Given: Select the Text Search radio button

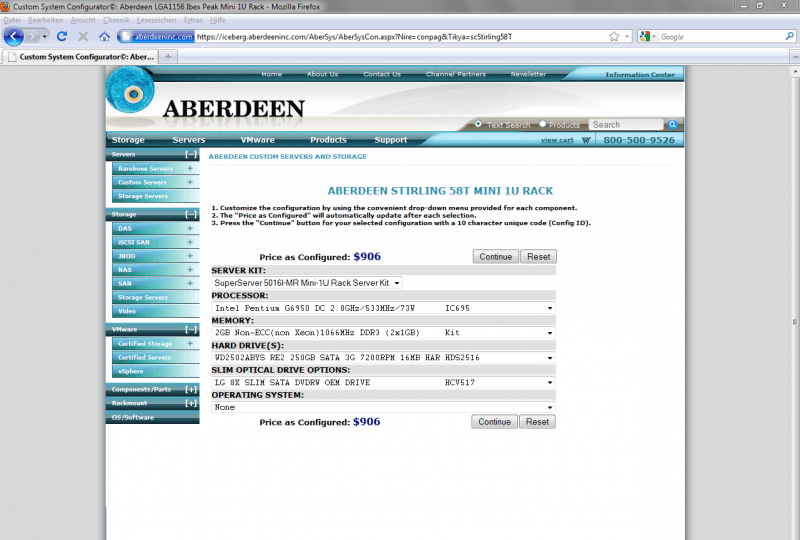Looking at the screenshot, I should (478, 124).
